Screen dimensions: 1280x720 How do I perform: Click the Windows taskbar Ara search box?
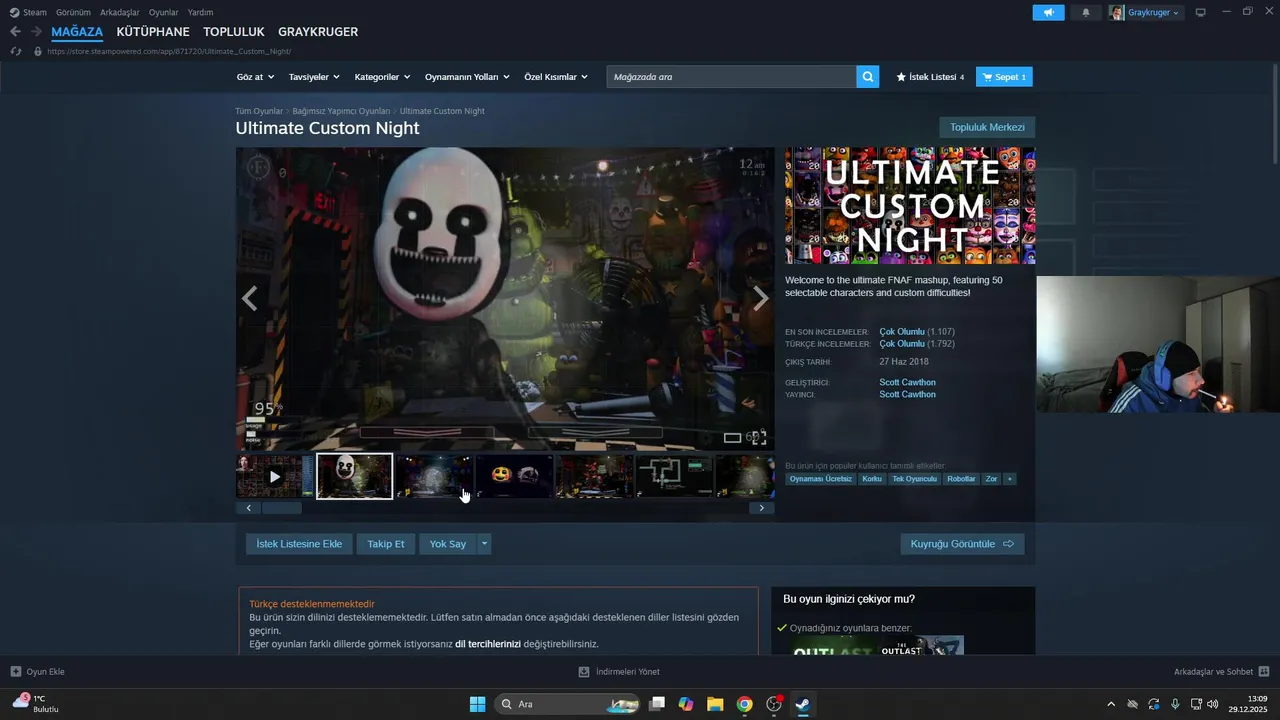pos(567,704)
